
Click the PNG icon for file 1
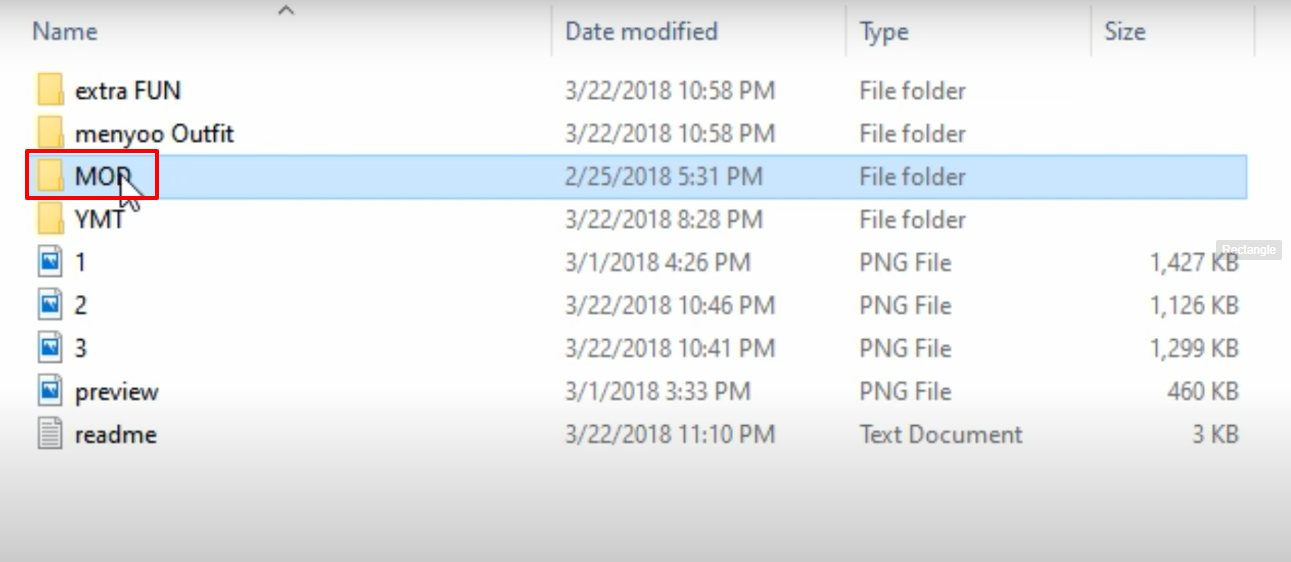(51, 262)
